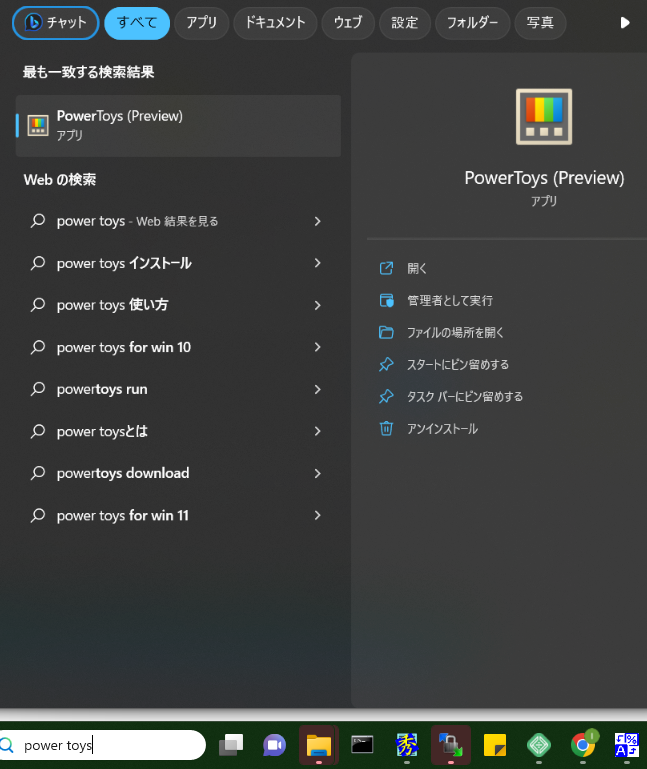
Task: Expand the 'power toys for win 11' chevron
Action: [317, 515]
